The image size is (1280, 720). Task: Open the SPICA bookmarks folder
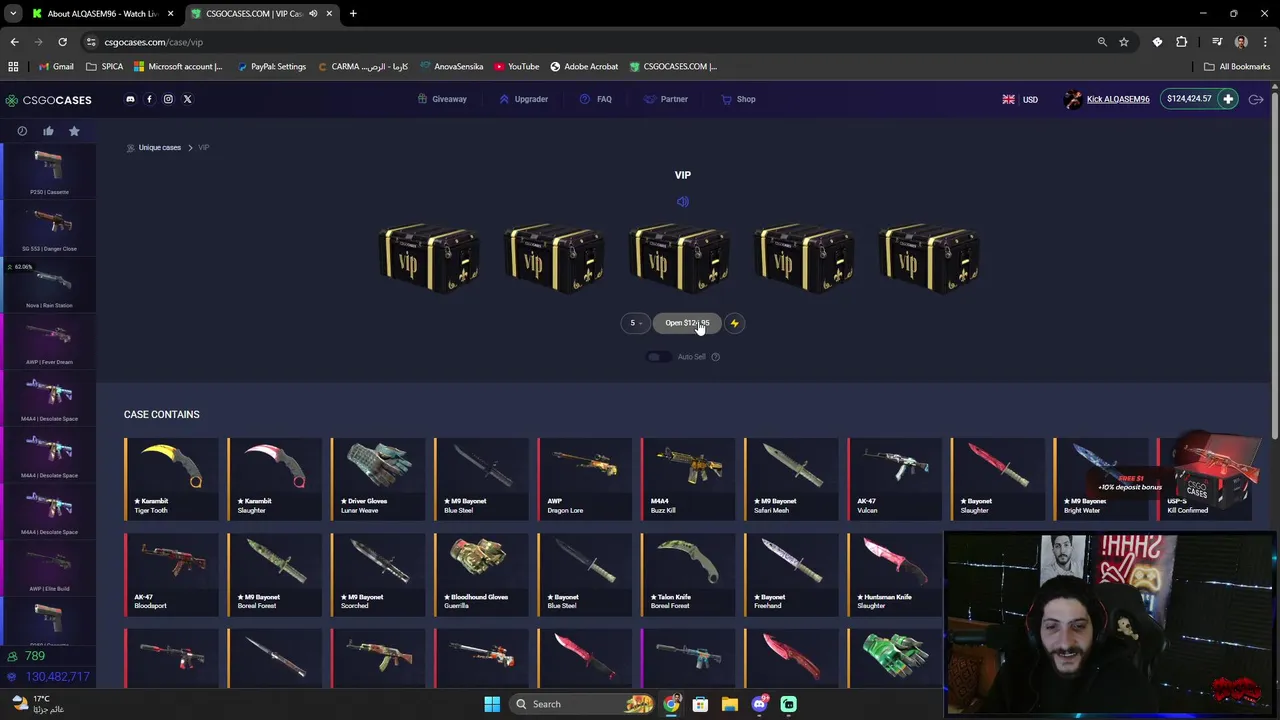[105, 66]
